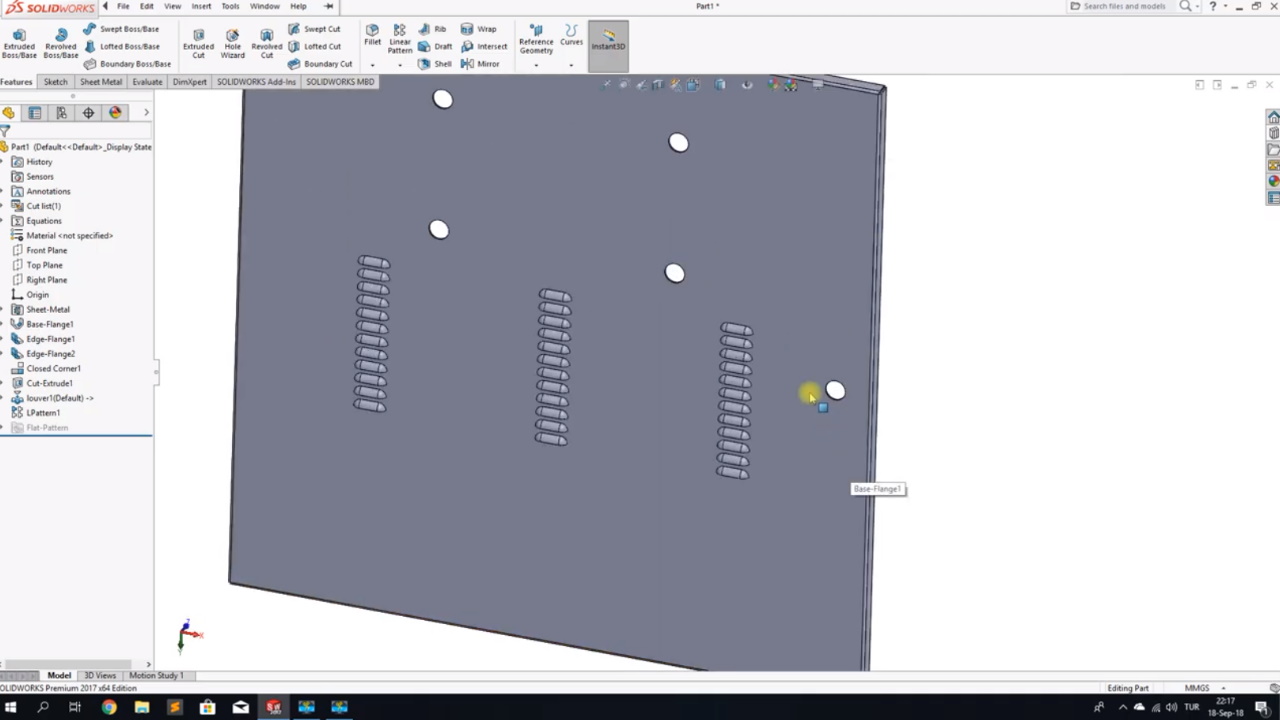
Task: Open the Insert menu
Action: (x=201, y=6)
